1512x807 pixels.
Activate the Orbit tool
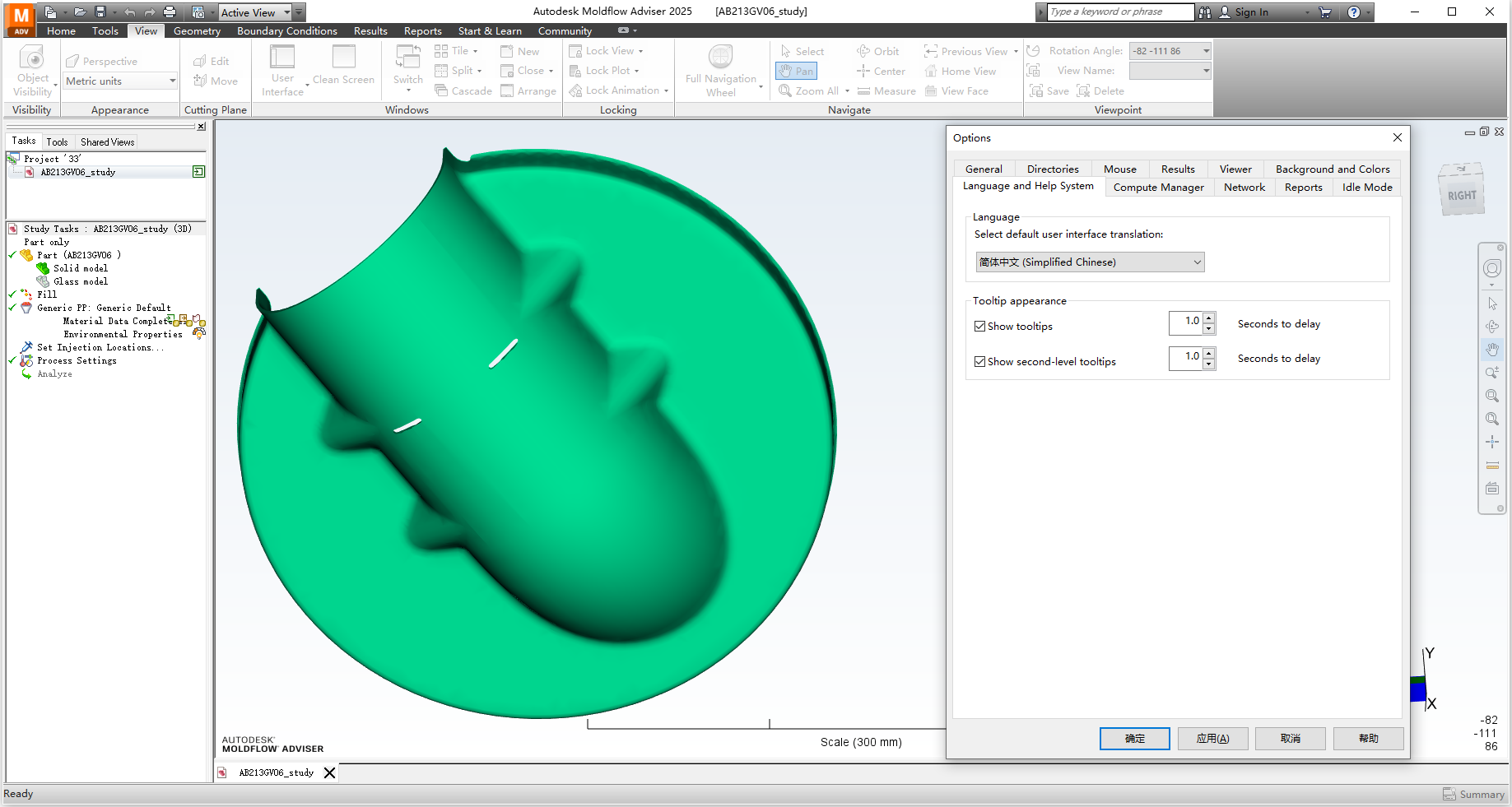(878, 51)
